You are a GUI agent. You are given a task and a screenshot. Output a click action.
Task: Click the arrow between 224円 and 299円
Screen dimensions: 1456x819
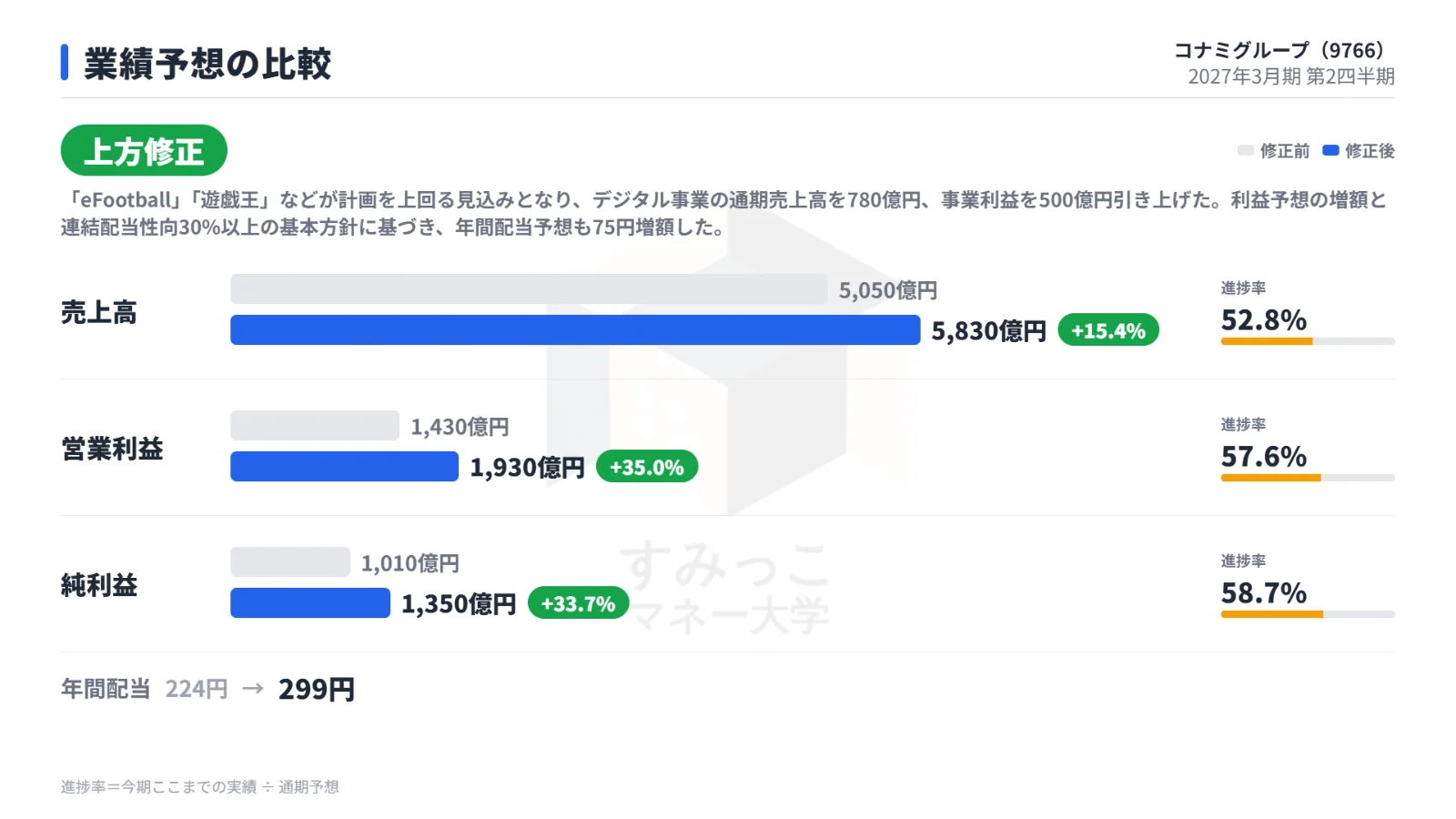click(253, 689)
